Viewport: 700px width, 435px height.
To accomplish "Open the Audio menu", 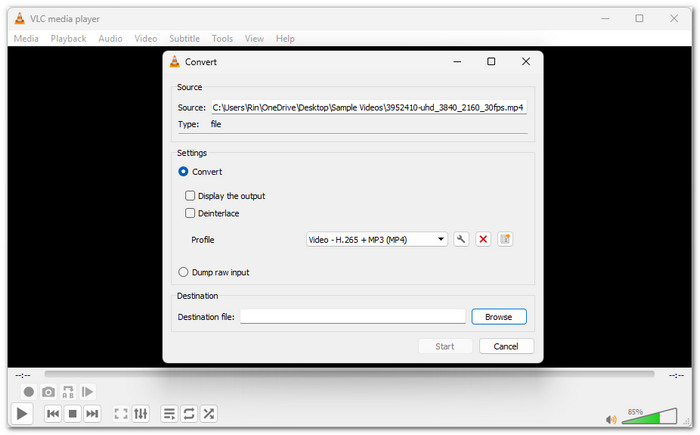I will coord(110,38).
